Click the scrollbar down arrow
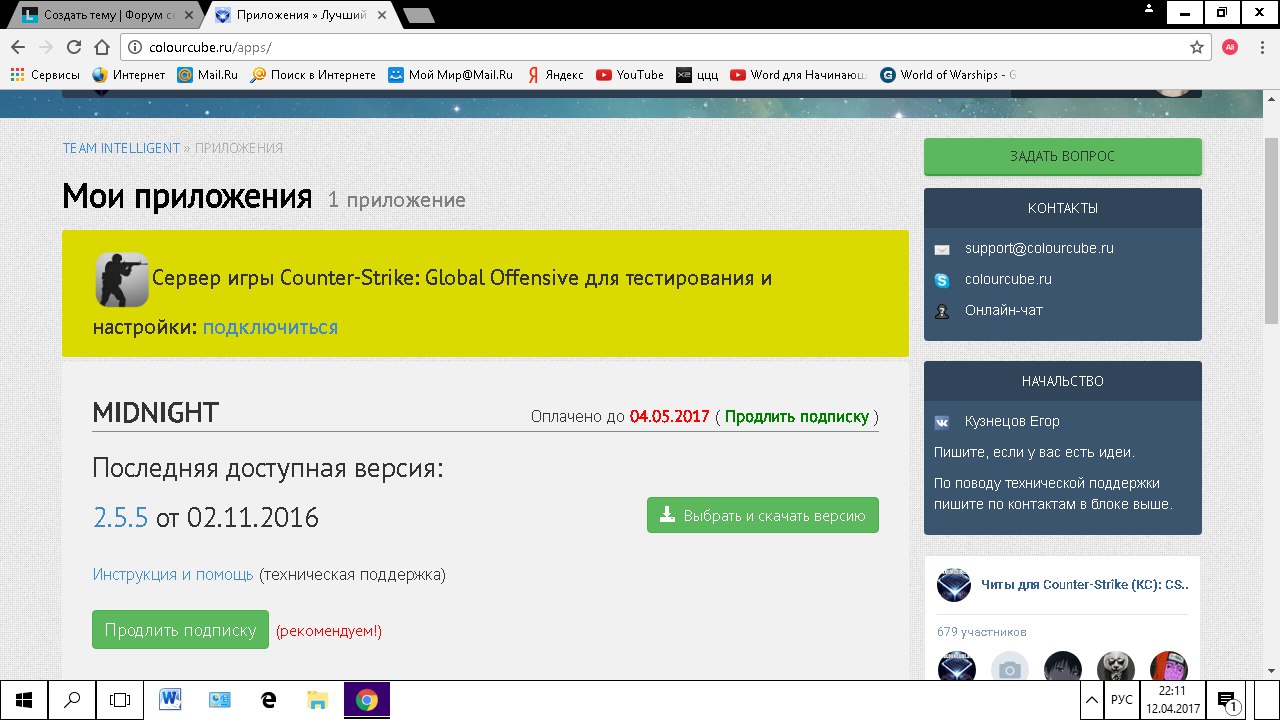 1271,670
